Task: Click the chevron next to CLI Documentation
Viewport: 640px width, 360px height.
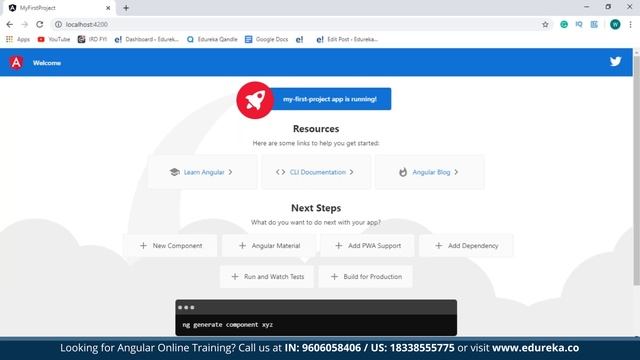Action: [351, 172]
